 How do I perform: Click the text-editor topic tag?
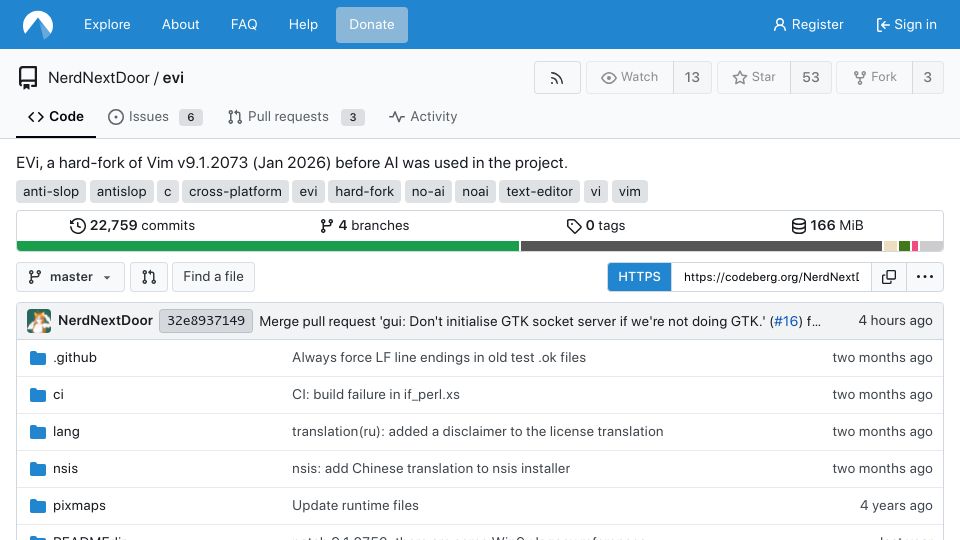point(539,192)
